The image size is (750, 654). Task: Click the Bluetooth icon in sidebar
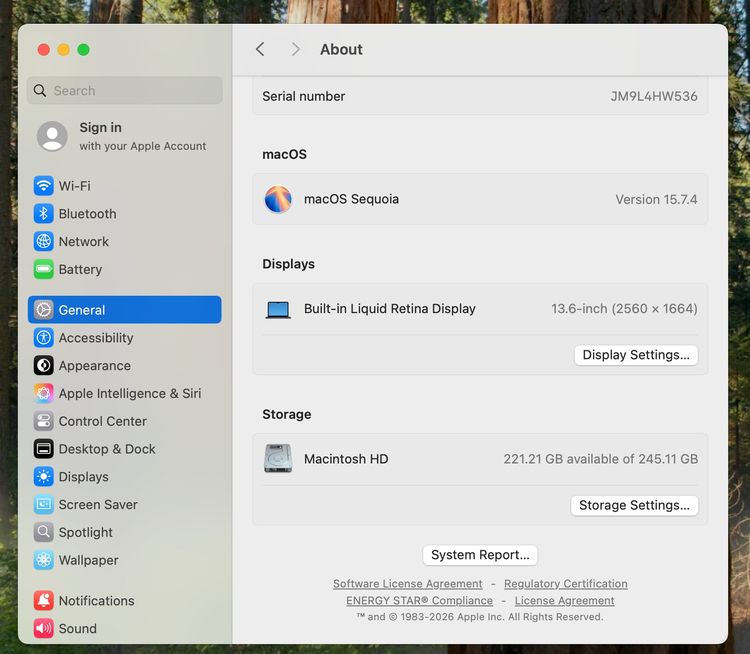[x=44, y=213]
